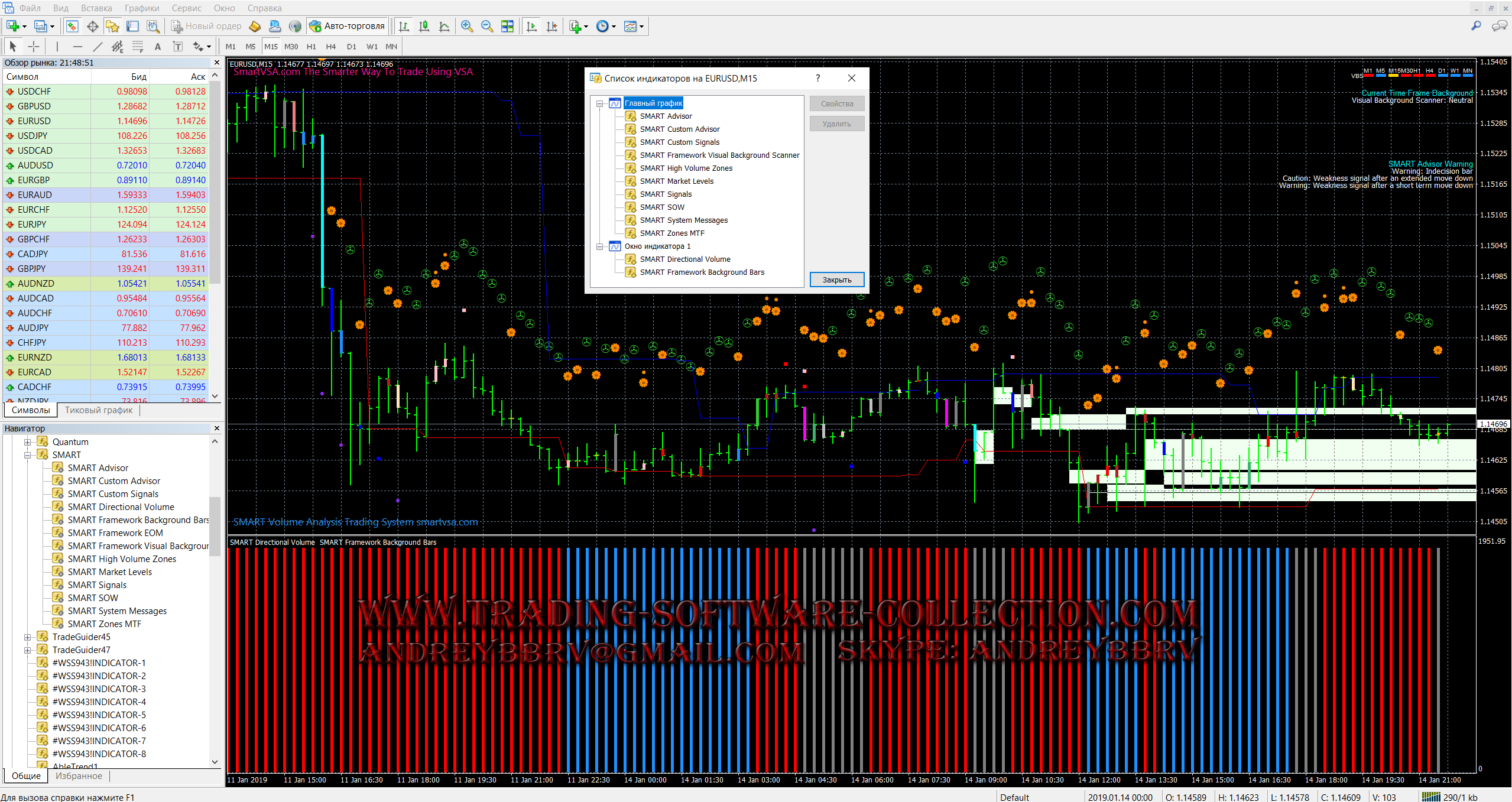
Task: Toggle Market Watch panel toolbar icon
Action: tap(72, 26)
